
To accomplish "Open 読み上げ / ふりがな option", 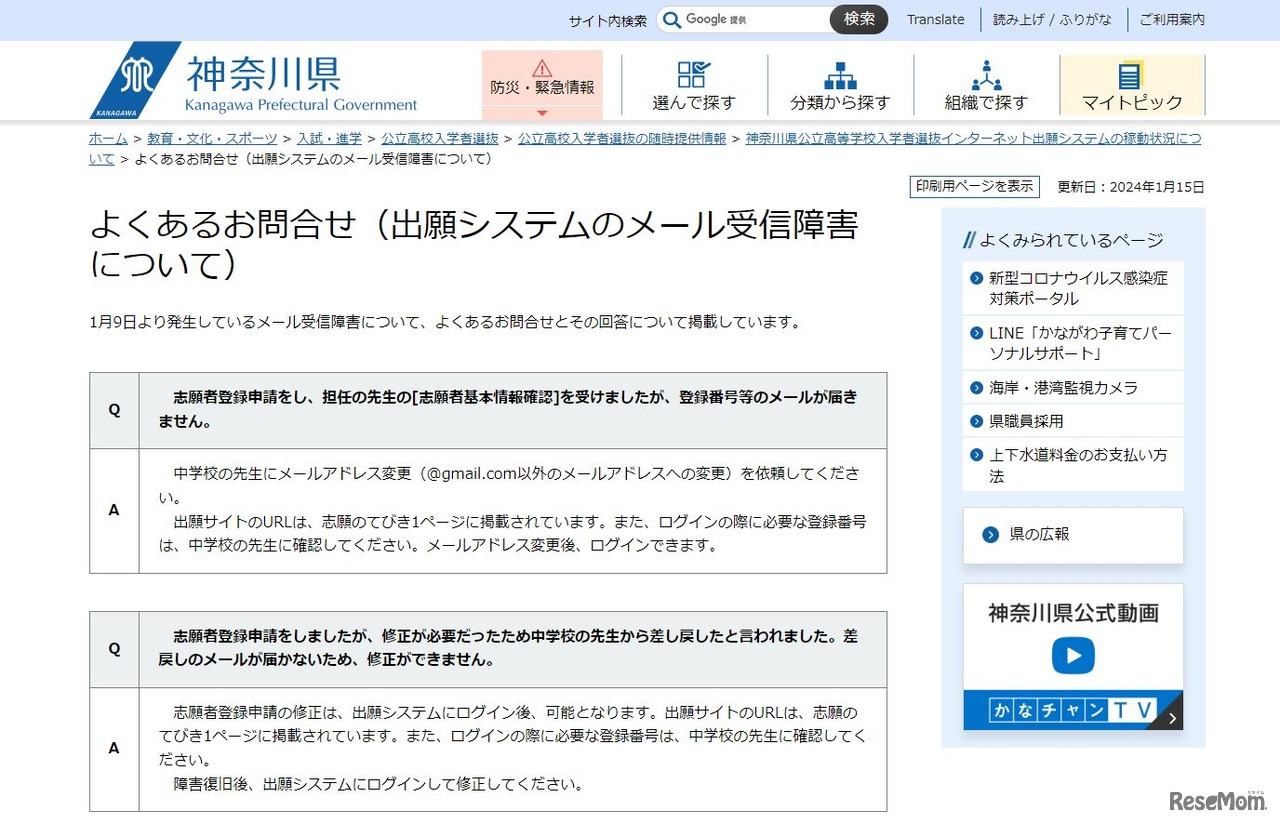I will tap(1052, 19).
